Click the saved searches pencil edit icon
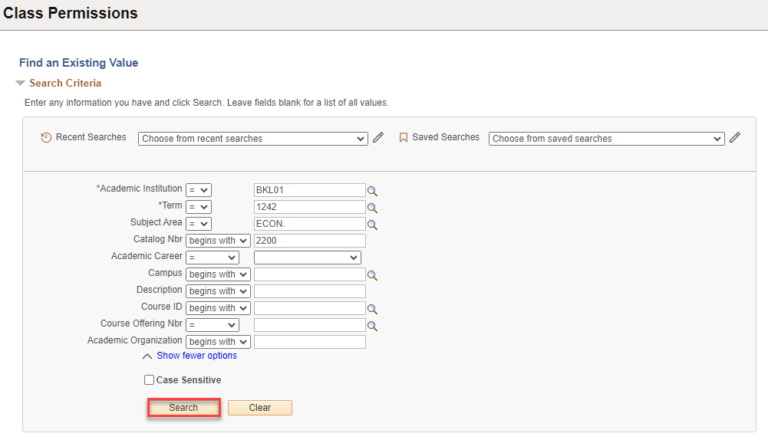768x440 pixels. [x=735, y=138]
